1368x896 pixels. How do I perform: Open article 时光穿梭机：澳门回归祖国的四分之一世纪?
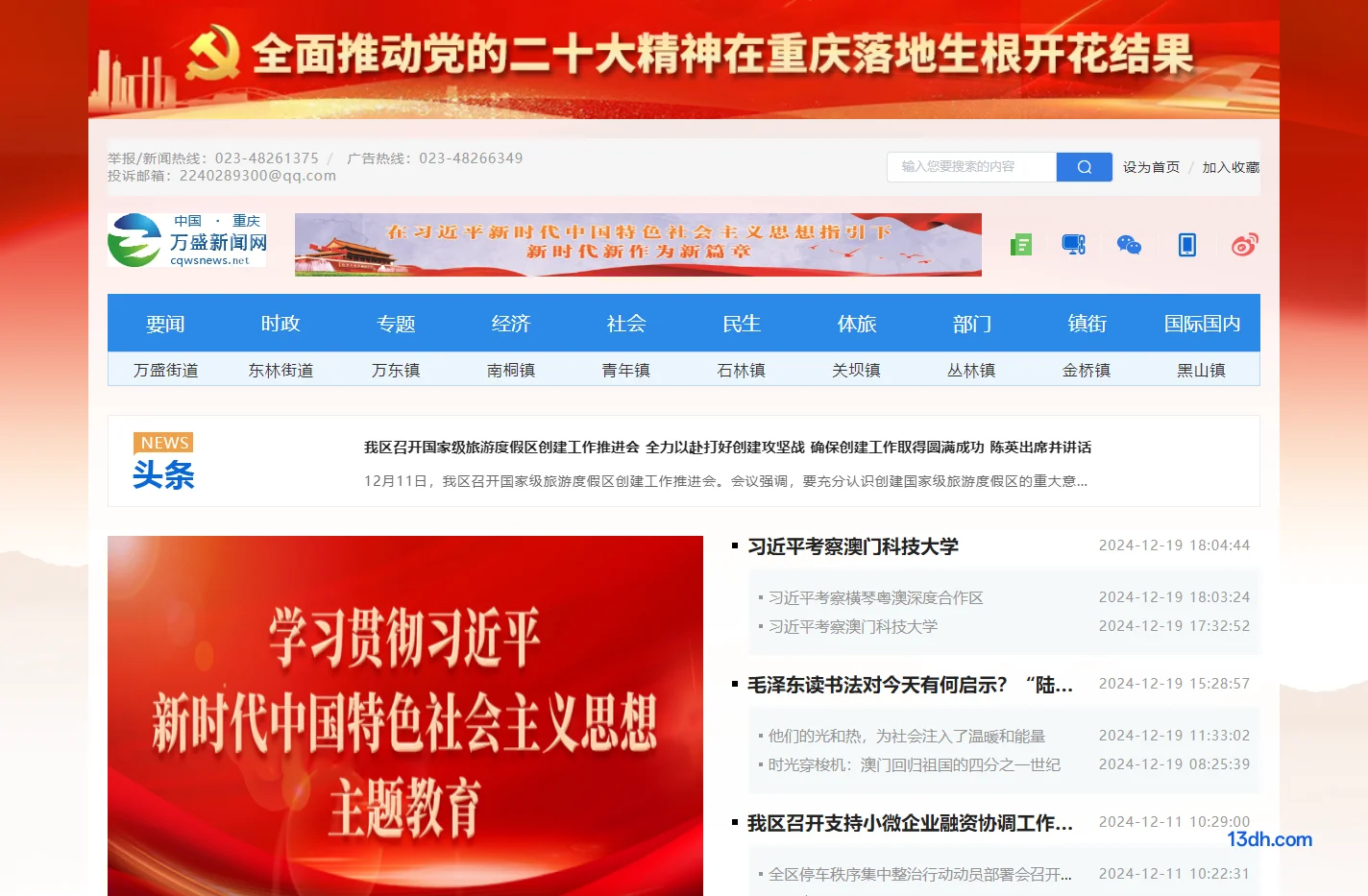(915, 764)
